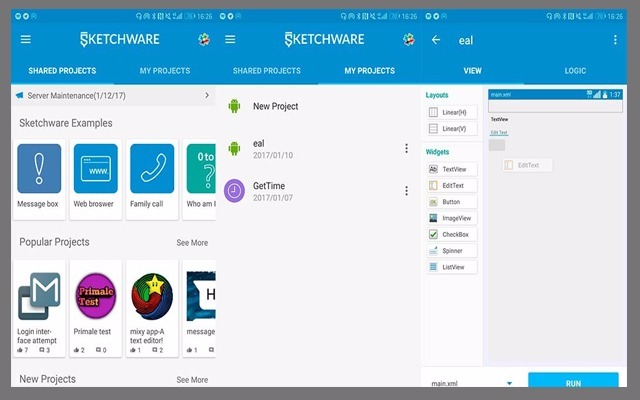Tap the GetTime project clock icon
Viewport: 640px width, 400px height.
tap(235, 191)
